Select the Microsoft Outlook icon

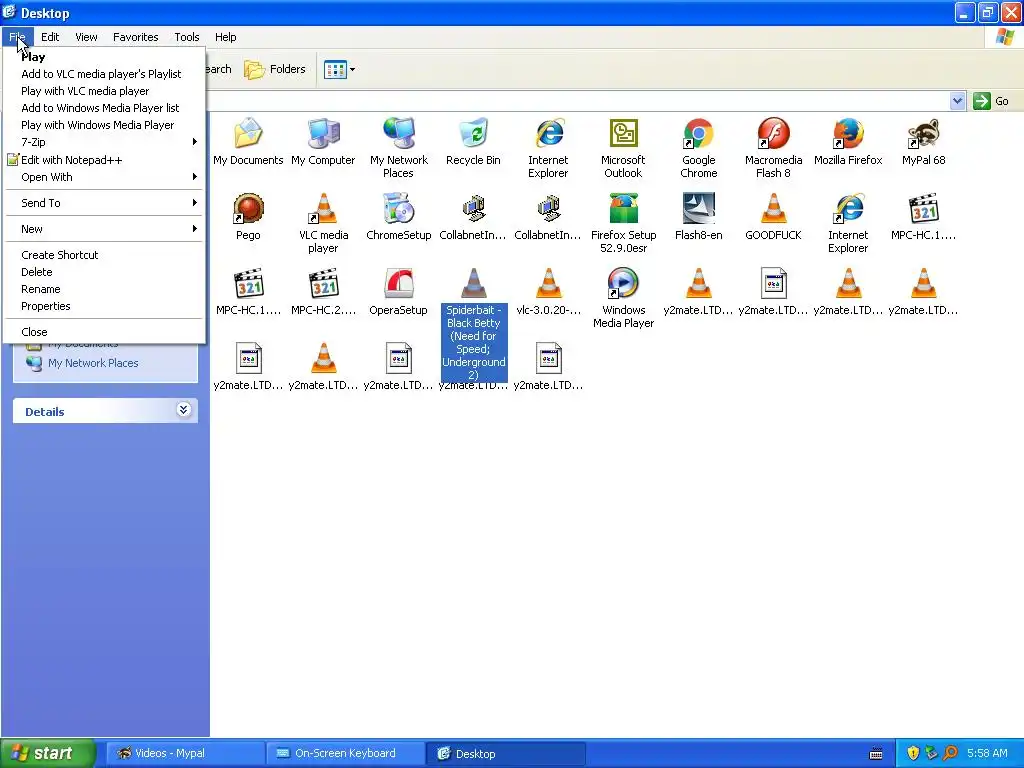[x=624, y=148]
